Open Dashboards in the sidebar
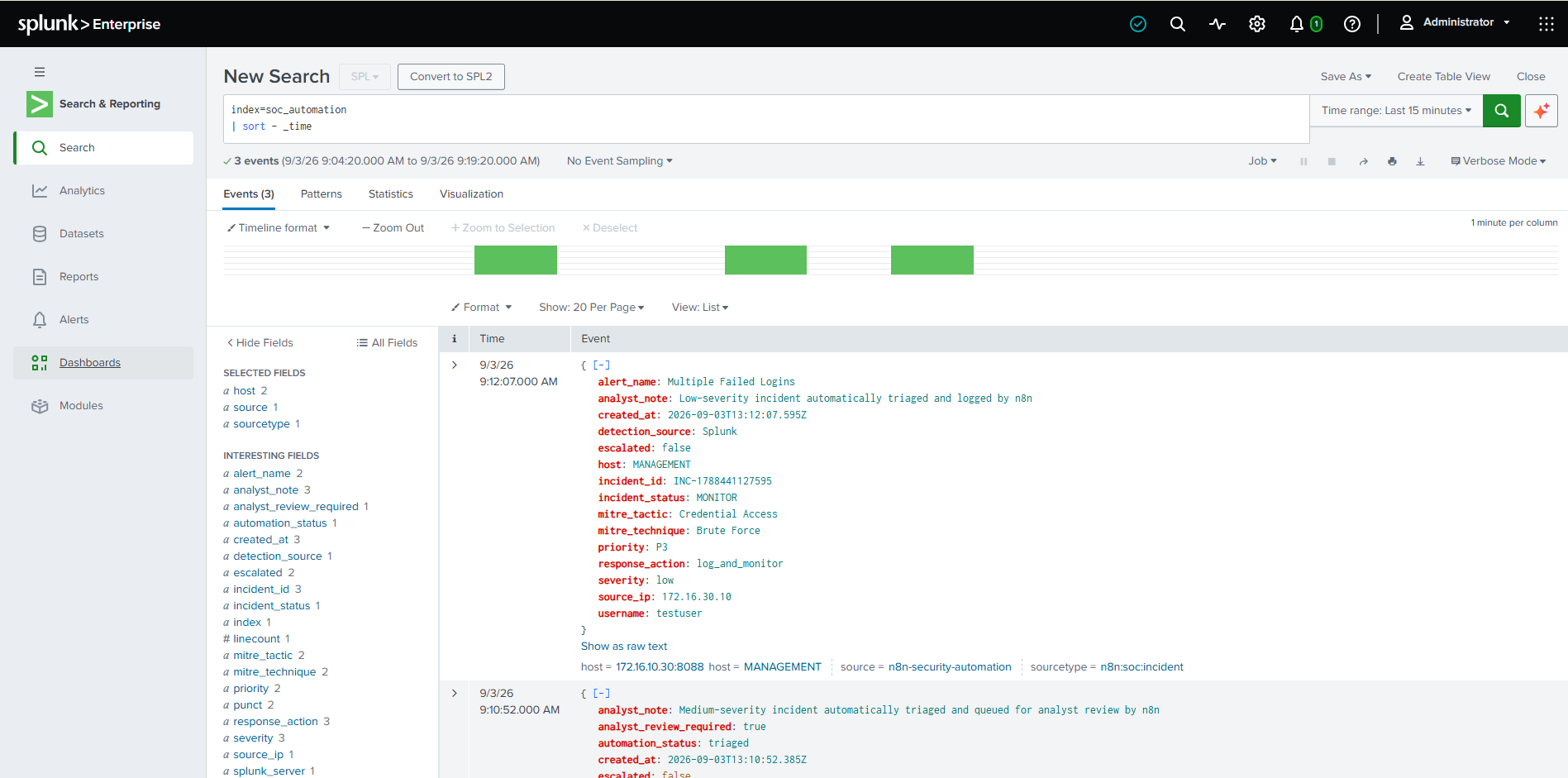1568x778 pixels. point(103,363)
